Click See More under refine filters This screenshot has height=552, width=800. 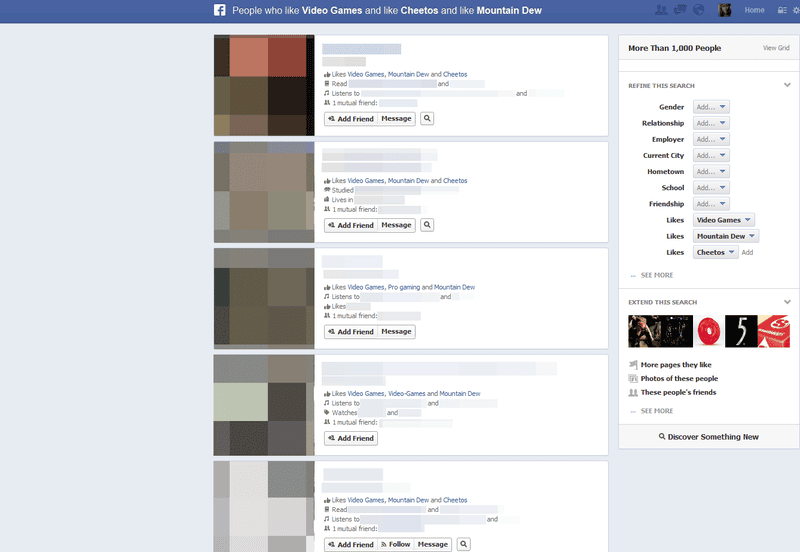tap(657, 275)
